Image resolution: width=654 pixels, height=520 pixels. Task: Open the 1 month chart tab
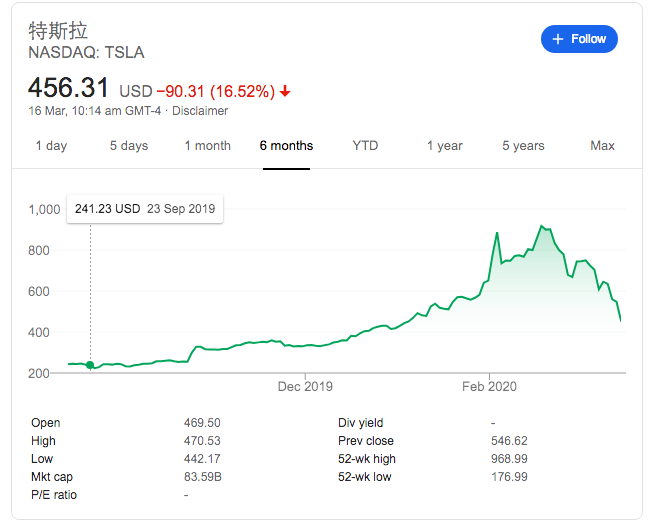point(208,146)
